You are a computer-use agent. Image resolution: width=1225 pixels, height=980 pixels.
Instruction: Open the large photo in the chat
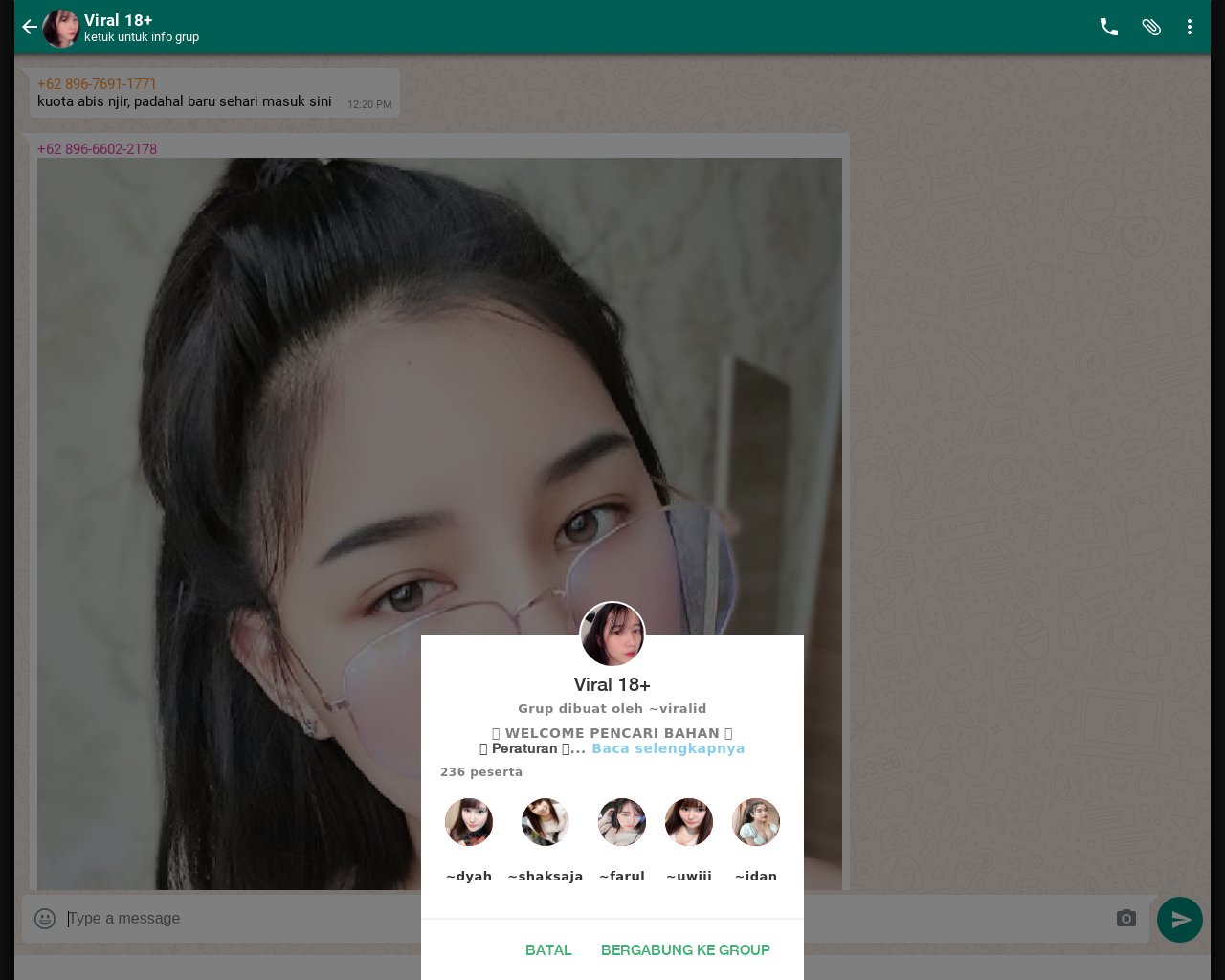[x=439, y=523]
